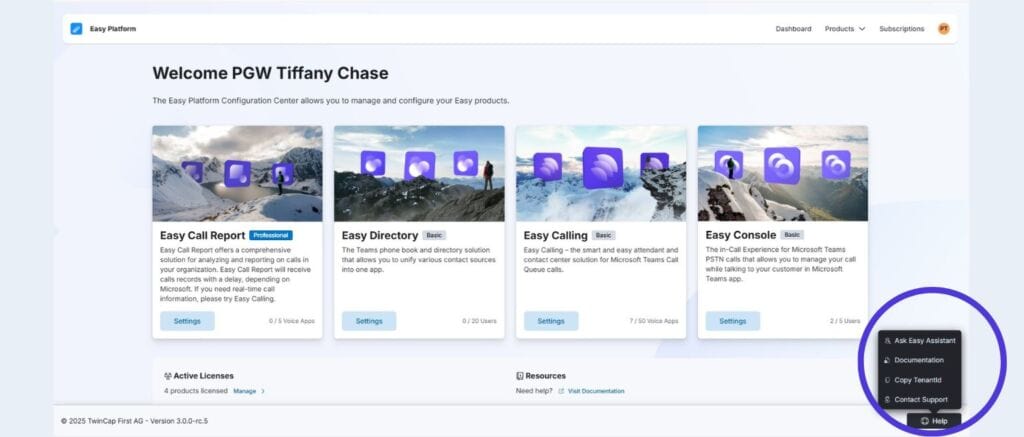Click the Easy Platform logo icon

coord(76,29)
